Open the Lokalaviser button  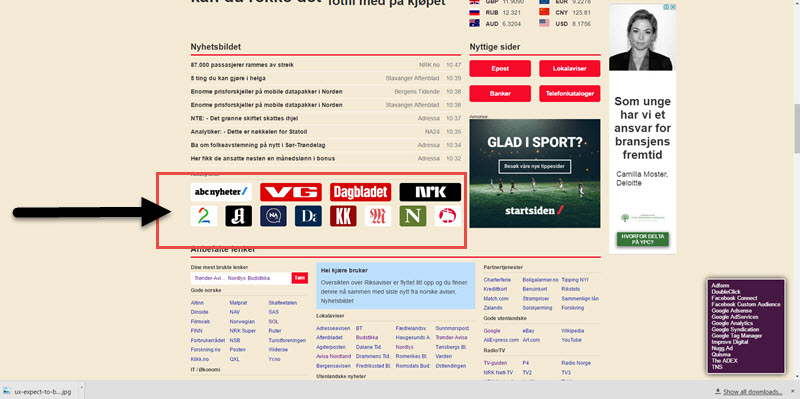click(569, 68)
